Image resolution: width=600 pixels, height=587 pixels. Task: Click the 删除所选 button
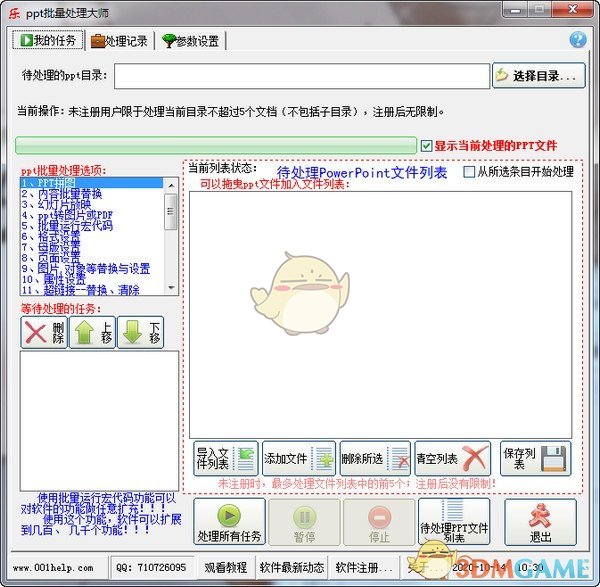point(375,458)
